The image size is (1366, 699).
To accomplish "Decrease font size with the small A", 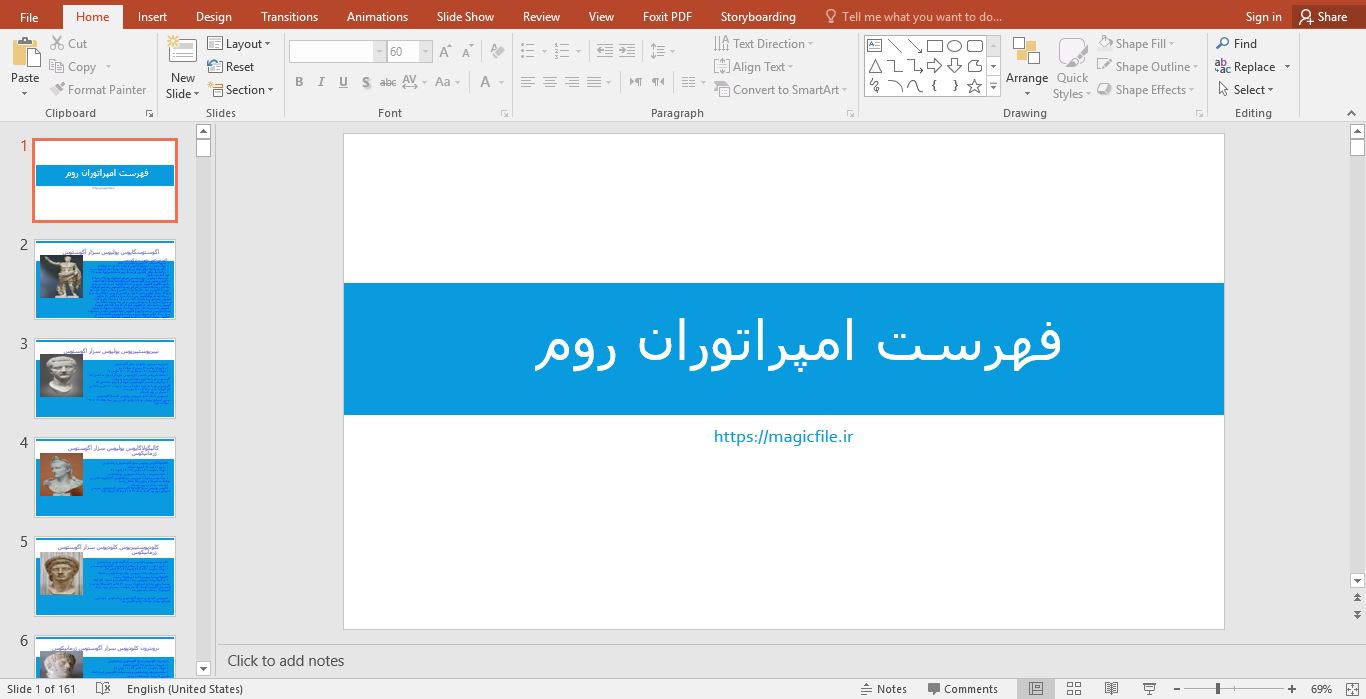I will pos(468,52).
